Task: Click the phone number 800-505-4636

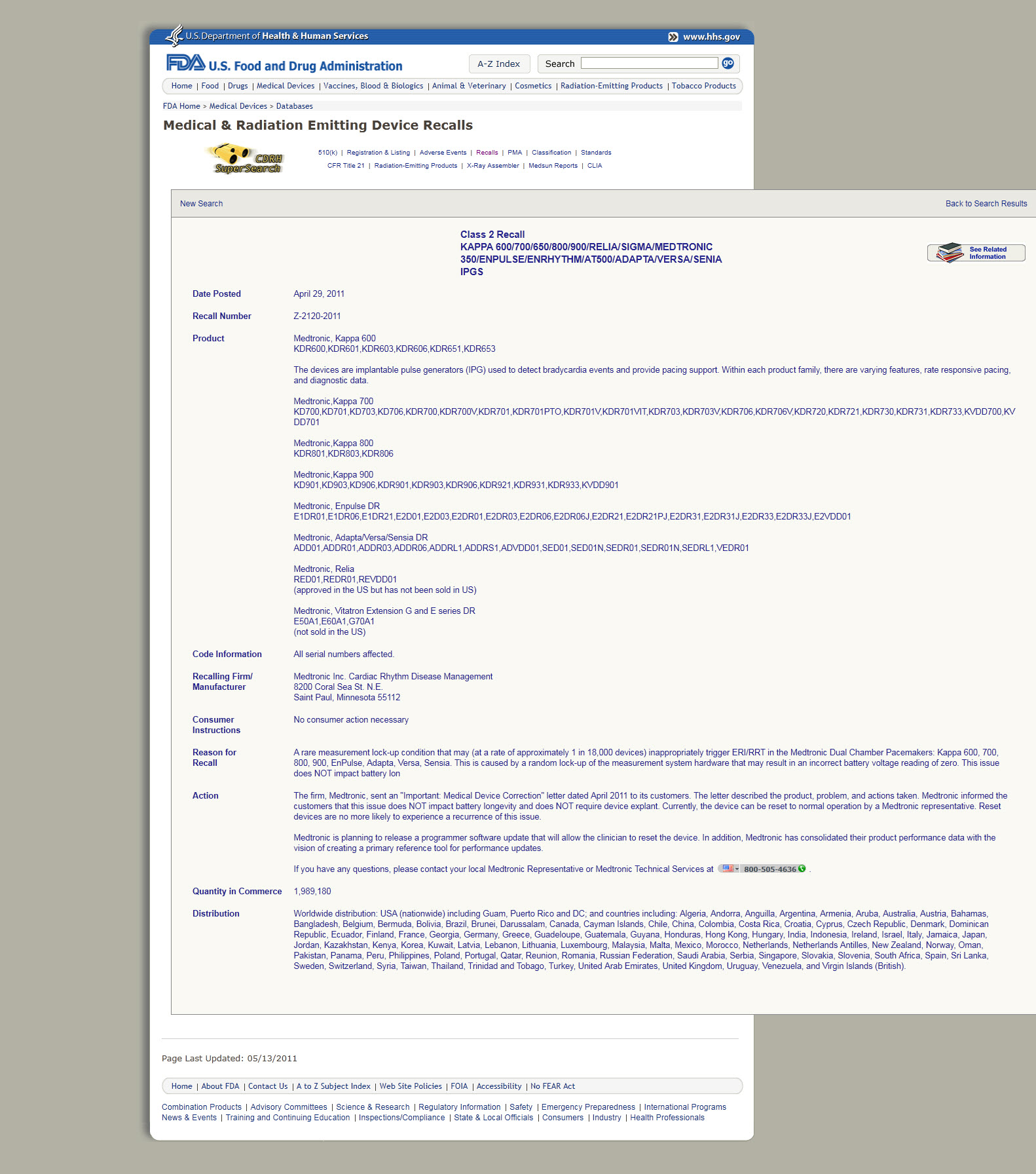Action: 770,869
